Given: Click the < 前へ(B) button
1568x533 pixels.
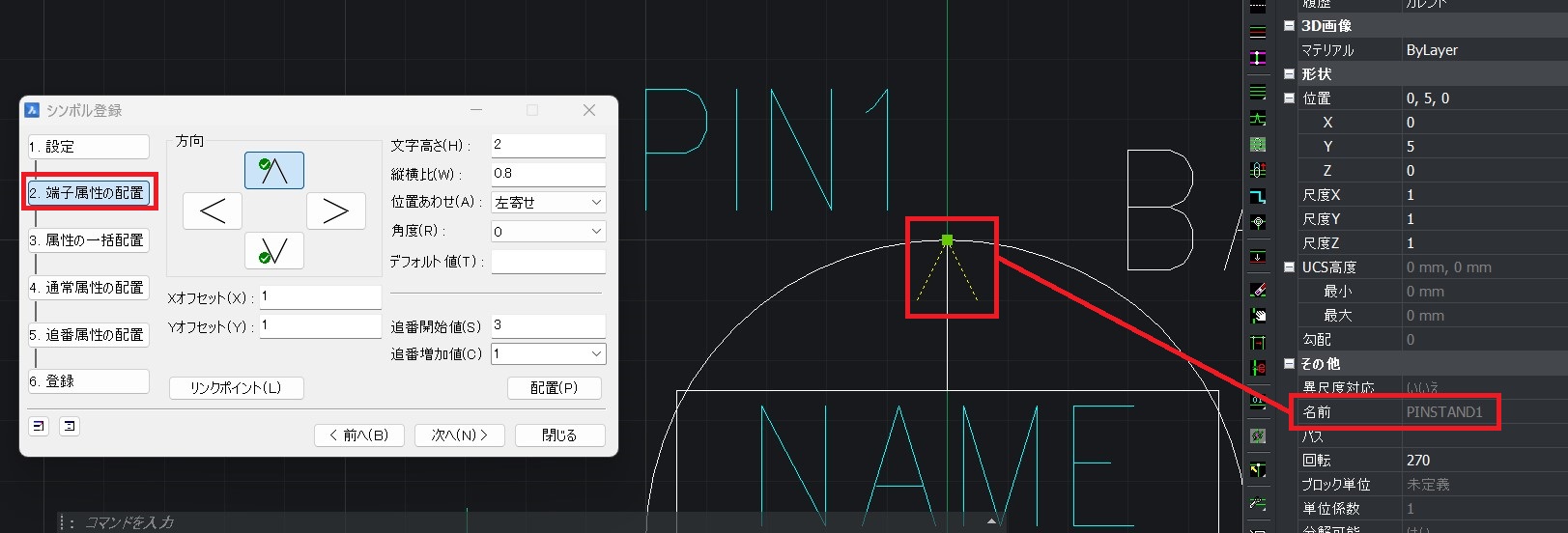Looking at the screenshot, I should pos(359,435).
